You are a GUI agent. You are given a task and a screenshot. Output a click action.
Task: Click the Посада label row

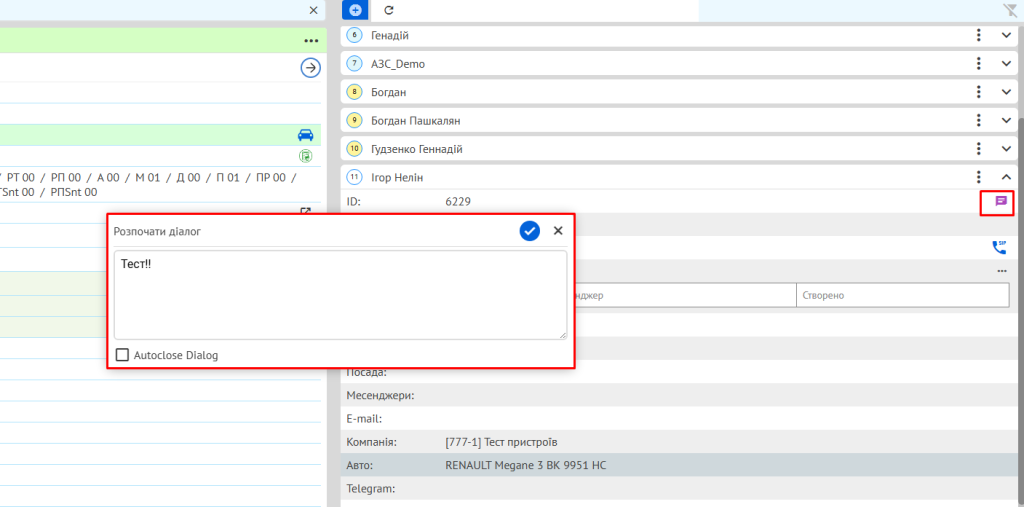click(679, 372)
